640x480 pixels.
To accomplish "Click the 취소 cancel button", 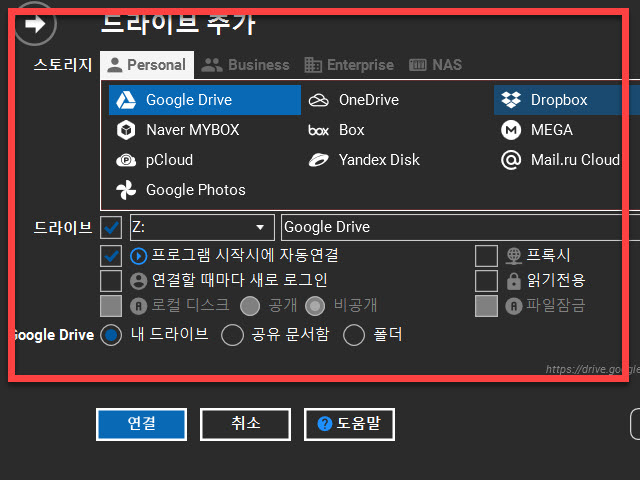I will tap(245, 424).
